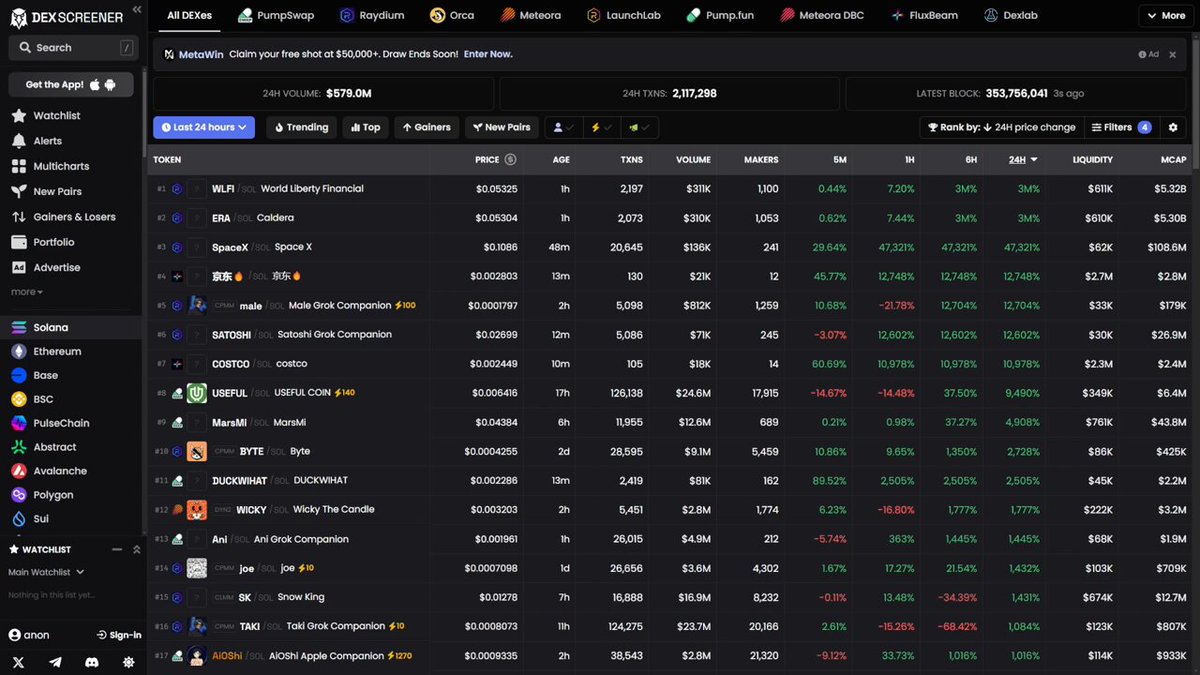1200x675 pixels.
Task: Sort by the Volume column header
Action: point(693,160)
